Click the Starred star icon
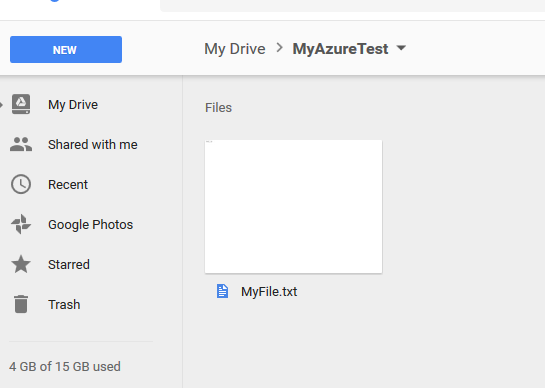 [x=21, y=264]
